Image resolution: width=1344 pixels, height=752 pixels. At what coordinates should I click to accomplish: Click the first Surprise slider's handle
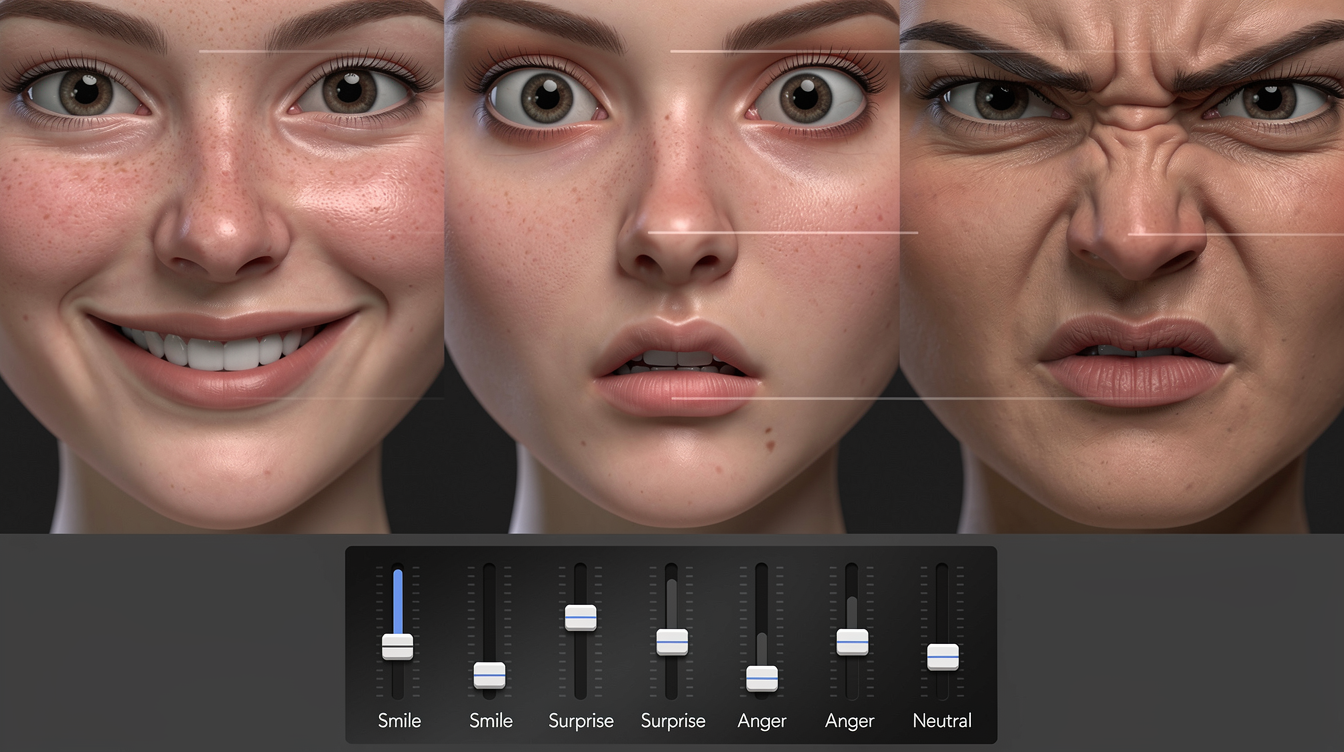tap(580, 618)
